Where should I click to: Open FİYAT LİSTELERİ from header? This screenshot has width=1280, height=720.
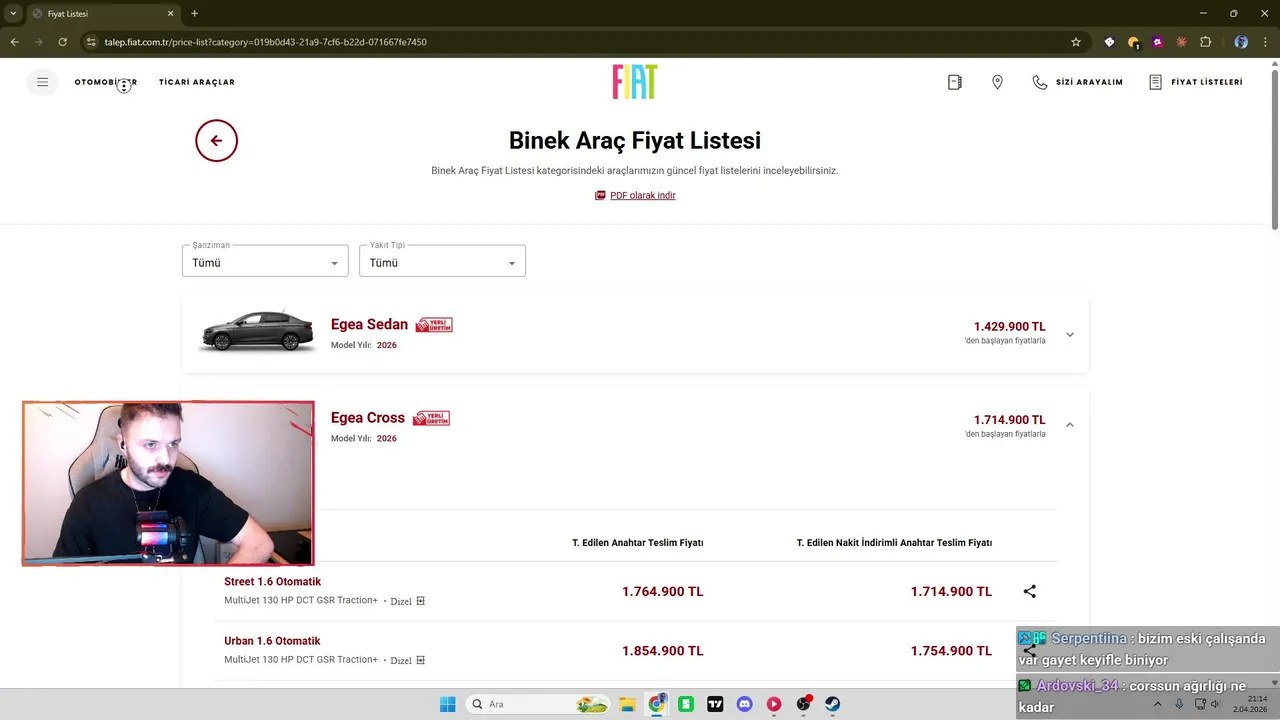point(1196,82)
